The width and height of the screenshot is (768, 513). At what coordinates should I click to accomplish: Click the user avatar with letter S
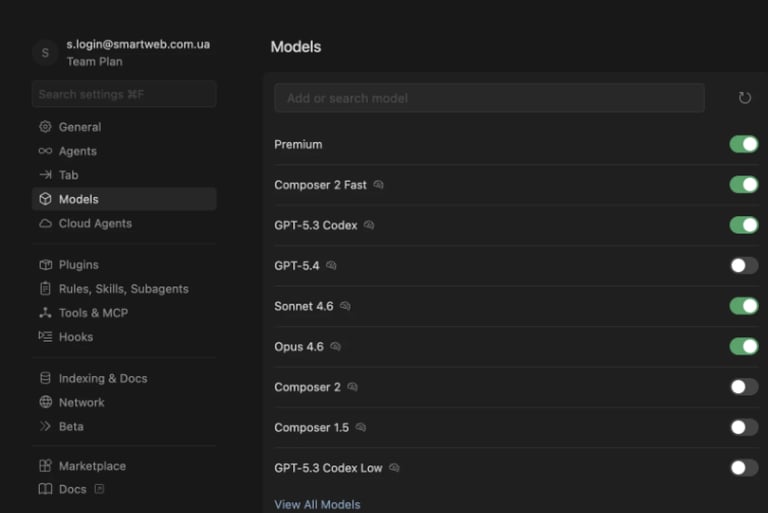[45, 52]
